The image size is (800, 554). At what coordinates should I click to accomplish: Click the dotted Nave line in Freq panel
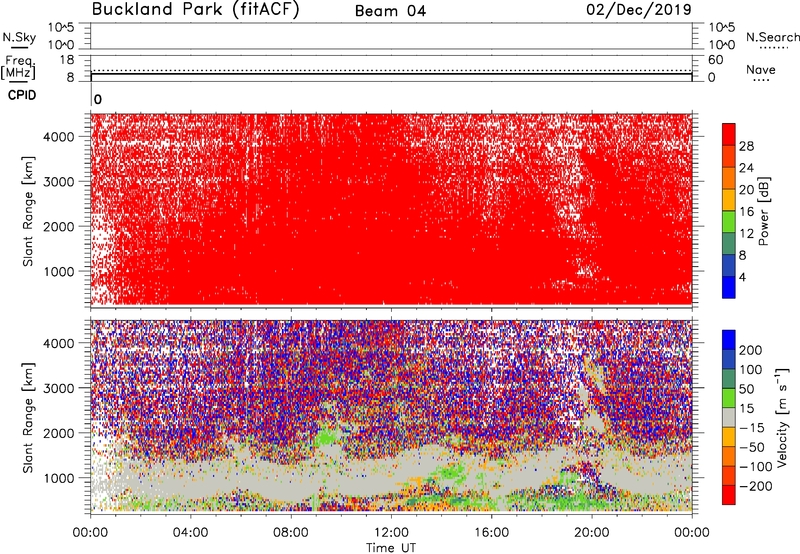(x=391, y=70)
